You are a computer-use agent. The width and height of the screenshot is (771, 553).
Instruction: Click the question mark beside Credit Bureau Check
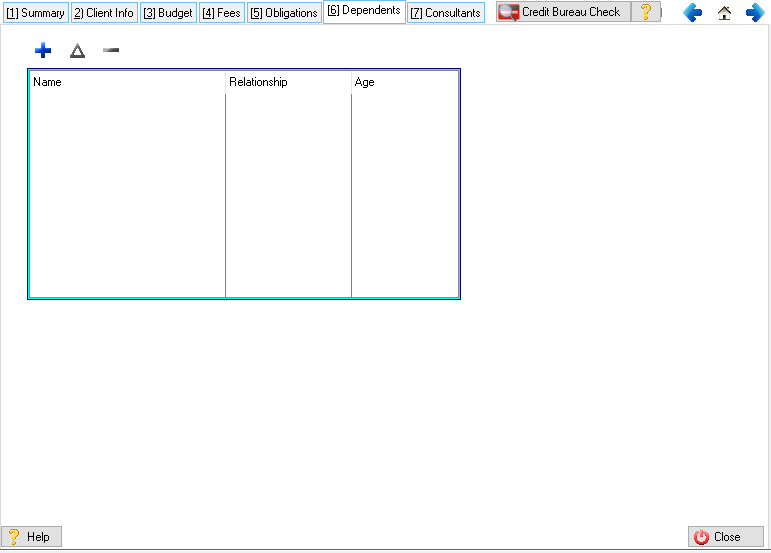(646, 12)
